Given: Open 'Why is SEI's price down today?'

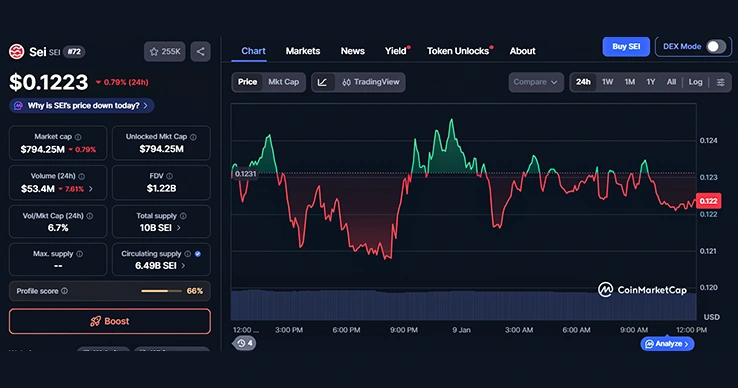Looking at the screenshot, I should [x=82, y=105].
